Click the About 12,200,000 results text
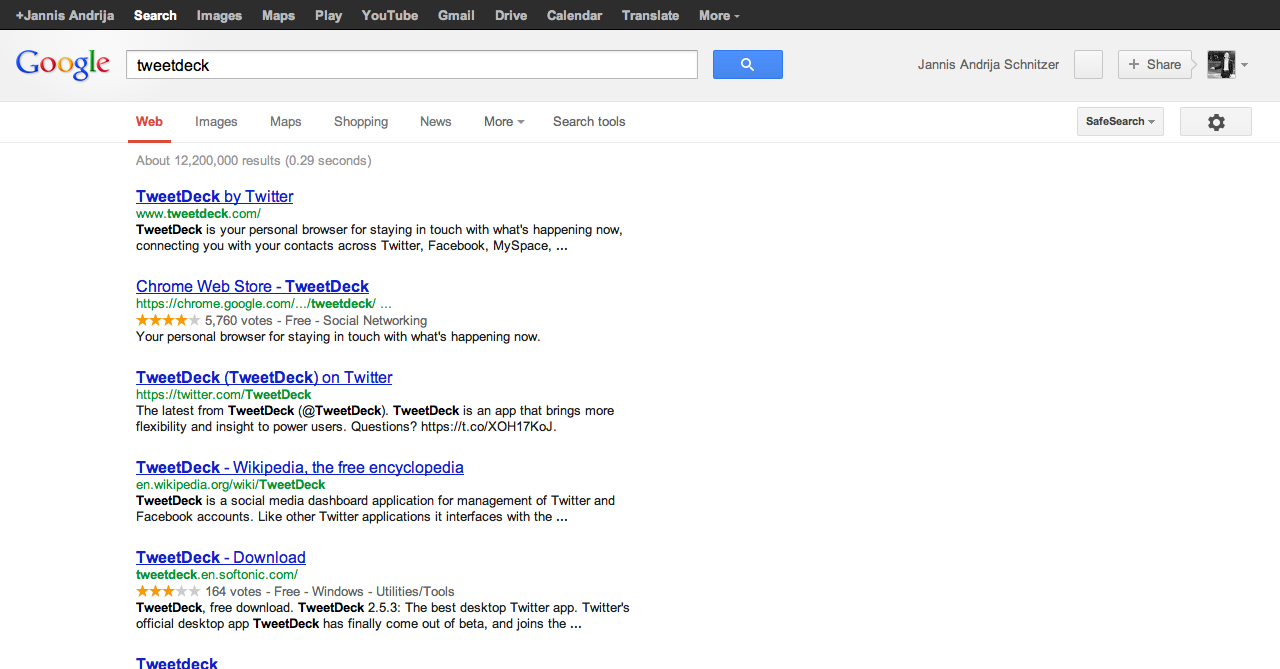This screenshot has width=1280, height=669. (253, 160)
